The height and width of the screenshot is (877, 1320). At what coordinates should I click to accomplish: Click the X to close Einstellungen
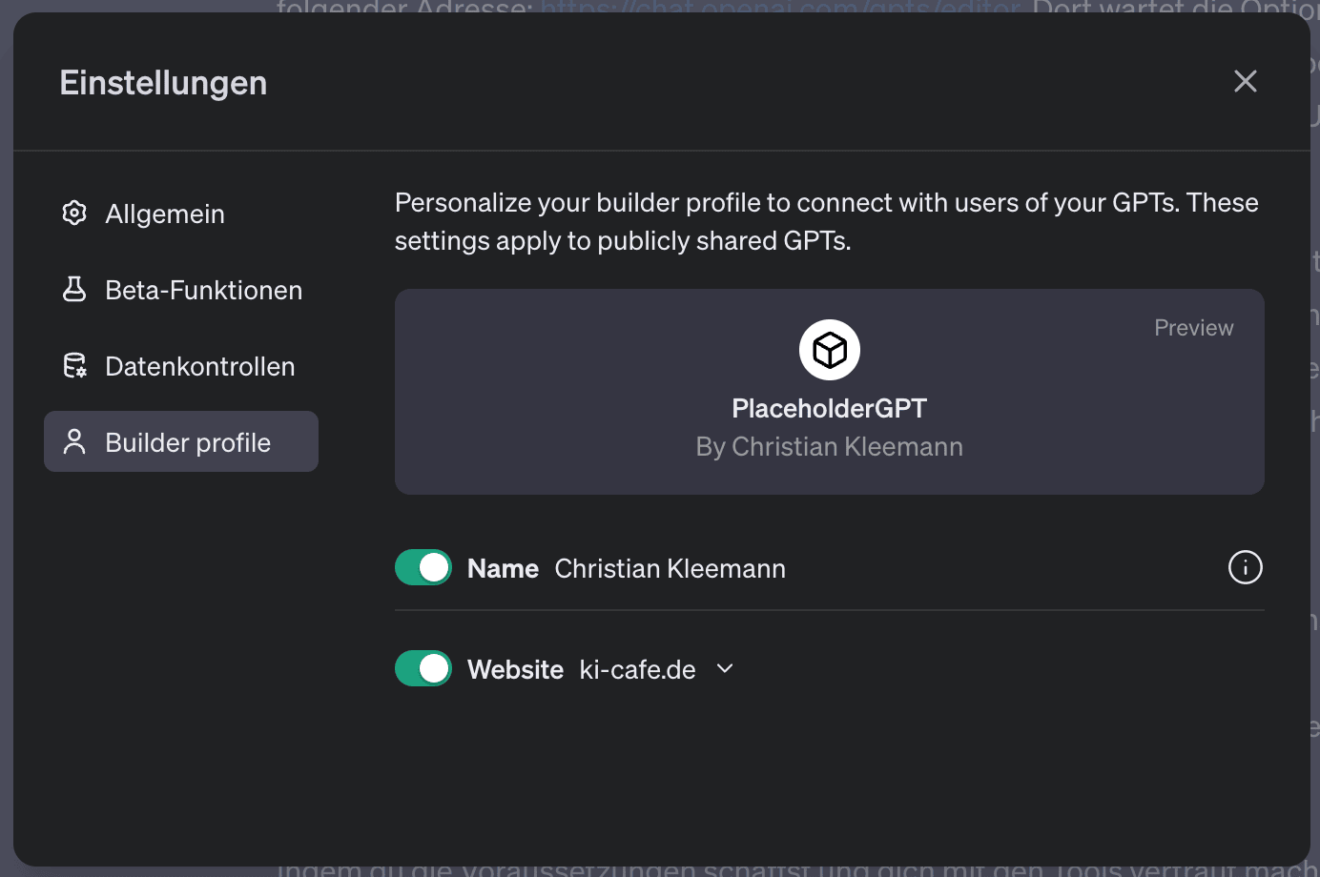[1245, 81]
